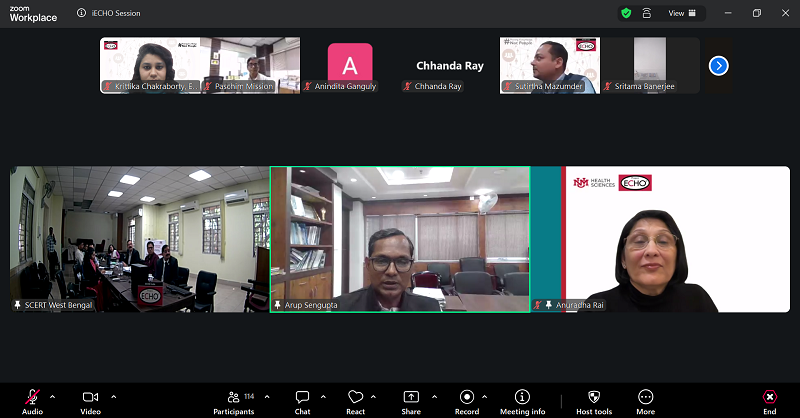Click the Arup Sengupta name label
This screenshot has width=800, height=418.
click(x=311, y=305)
